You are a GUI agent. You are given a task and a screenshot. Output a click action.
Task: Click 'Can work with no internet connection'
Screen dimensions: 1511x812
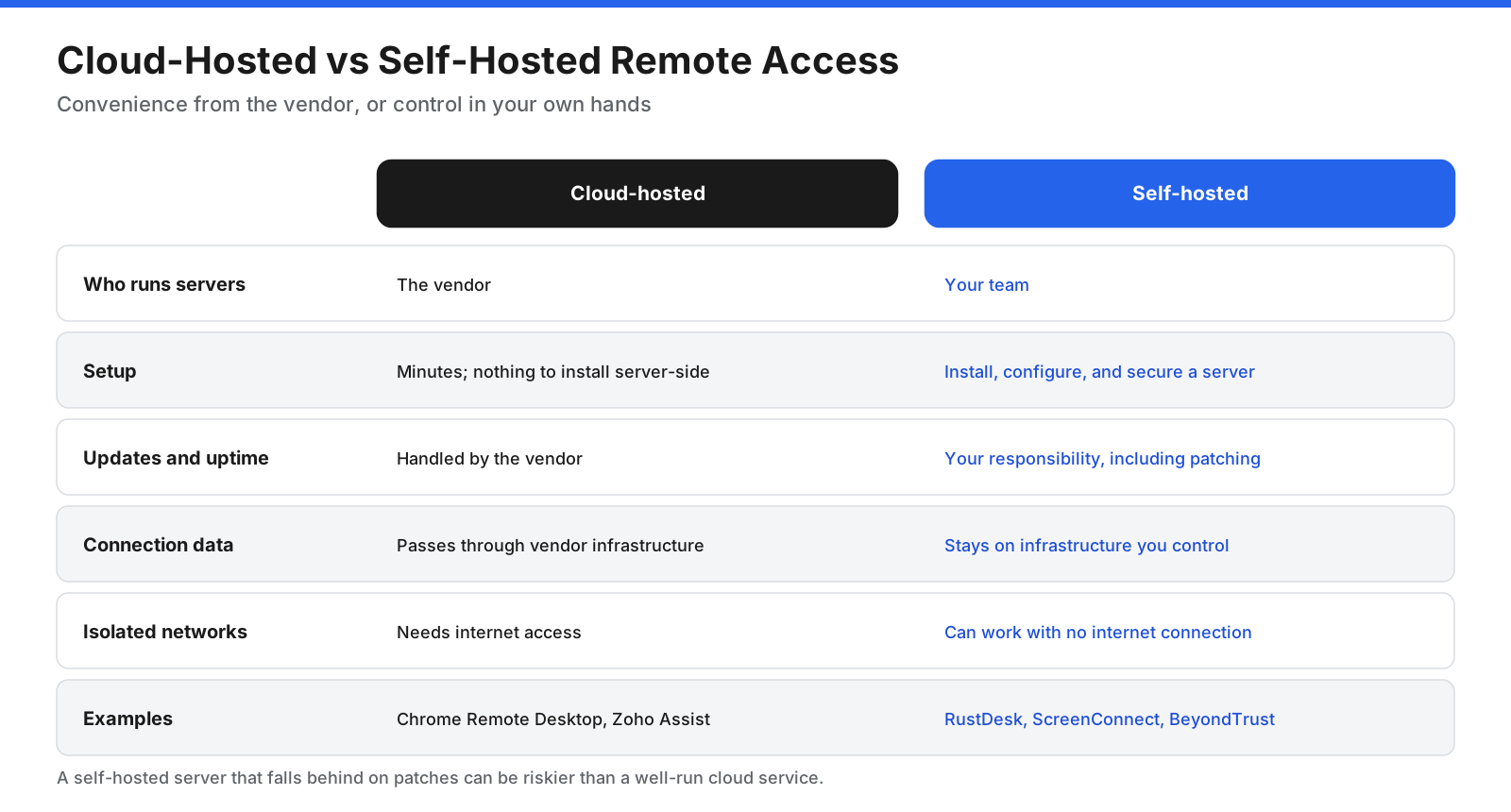(x=1098, y=633)
